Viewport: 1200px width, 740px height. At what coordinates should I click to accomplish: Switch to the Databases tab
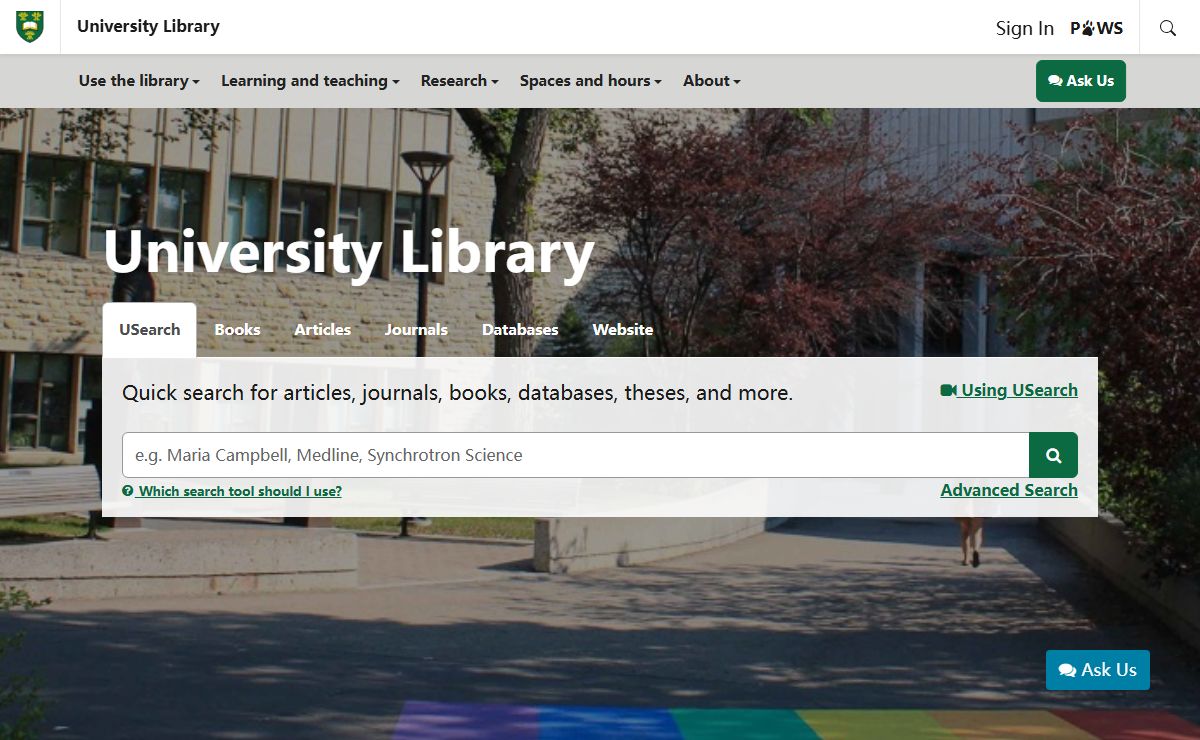pyautogui.click(x=520, y=330)
